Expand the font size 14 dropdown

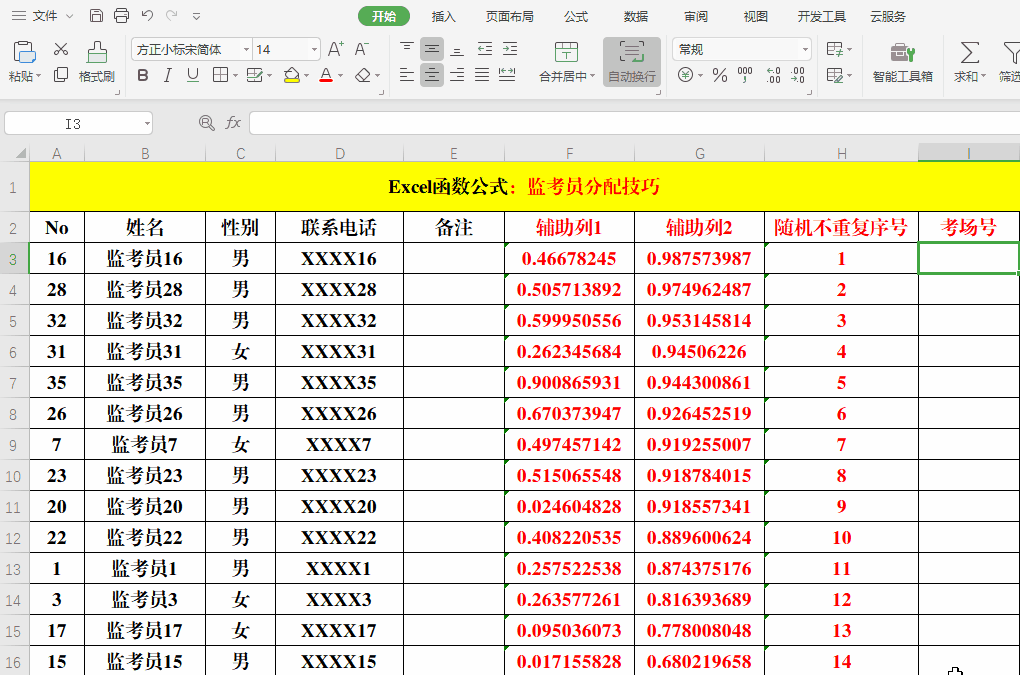314,49
